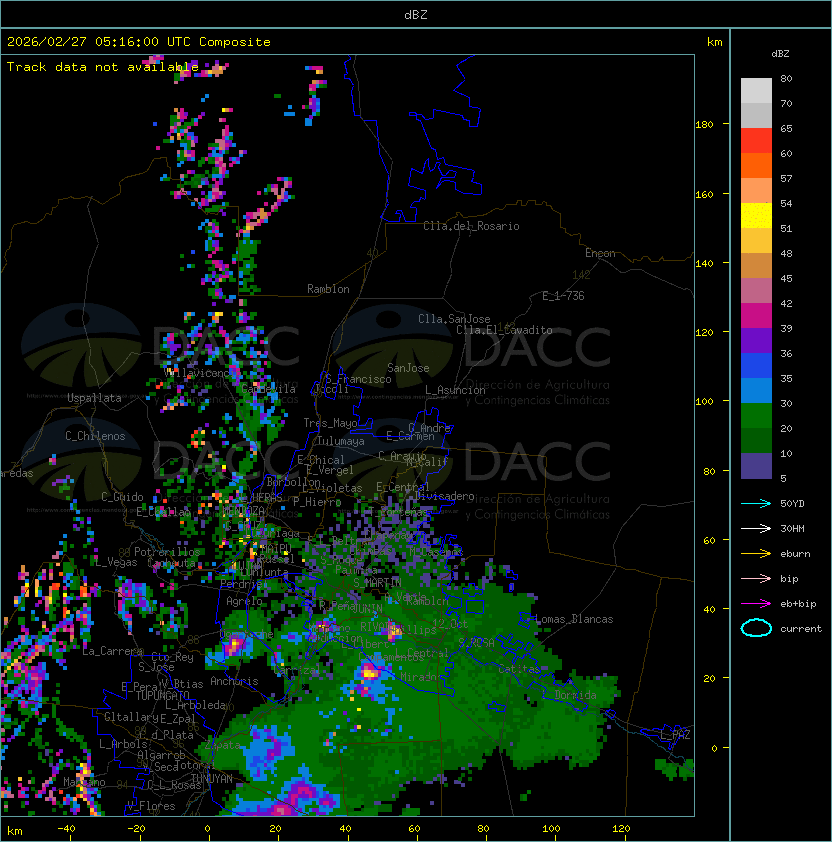The width and height of the screenshot is (832, 842).
Task: Click the '180' km vertical axis tick label
Action: (704, 125)
